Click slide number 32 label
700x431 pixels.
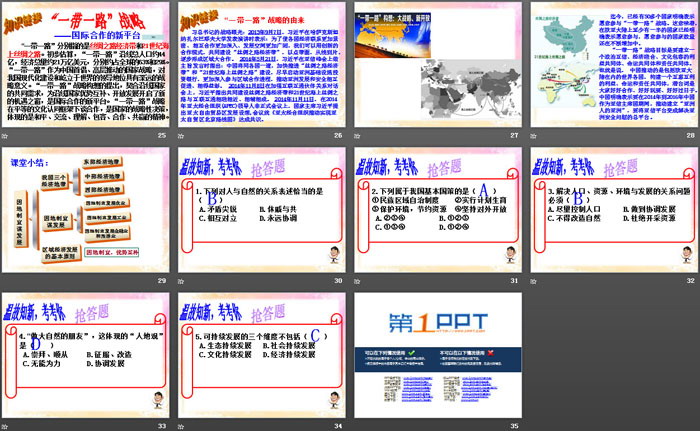click(x=691, y=280)
